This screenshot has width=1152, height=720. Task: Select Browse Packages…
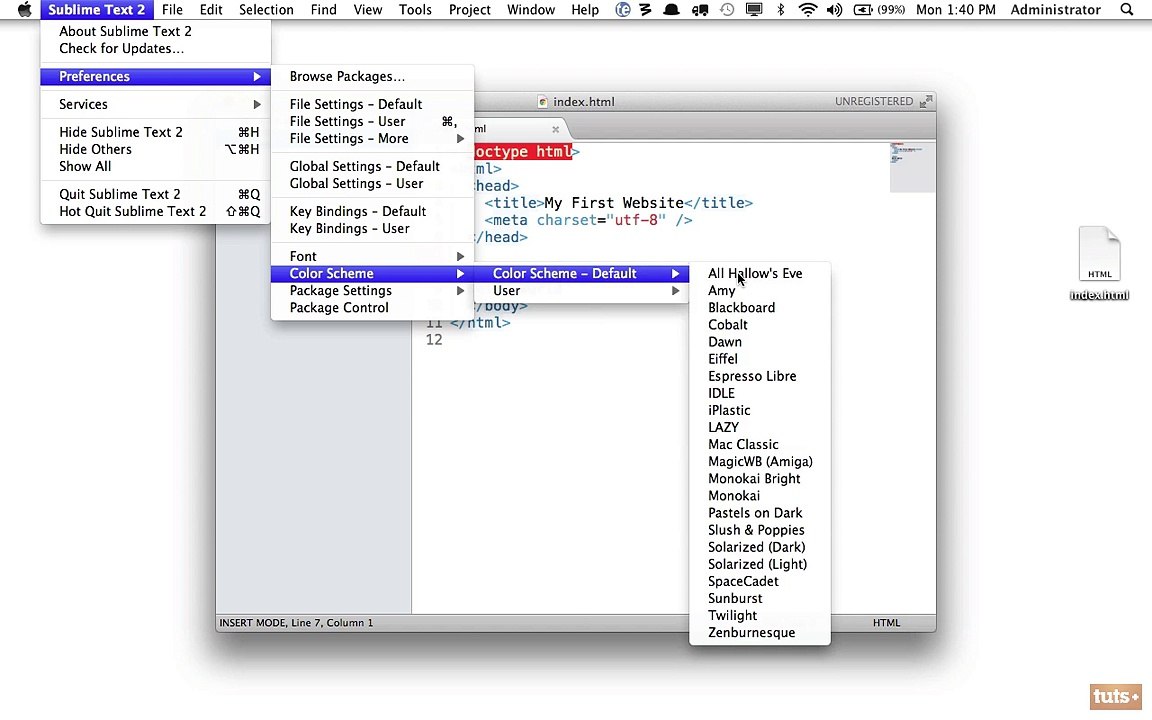coord(372,76)
